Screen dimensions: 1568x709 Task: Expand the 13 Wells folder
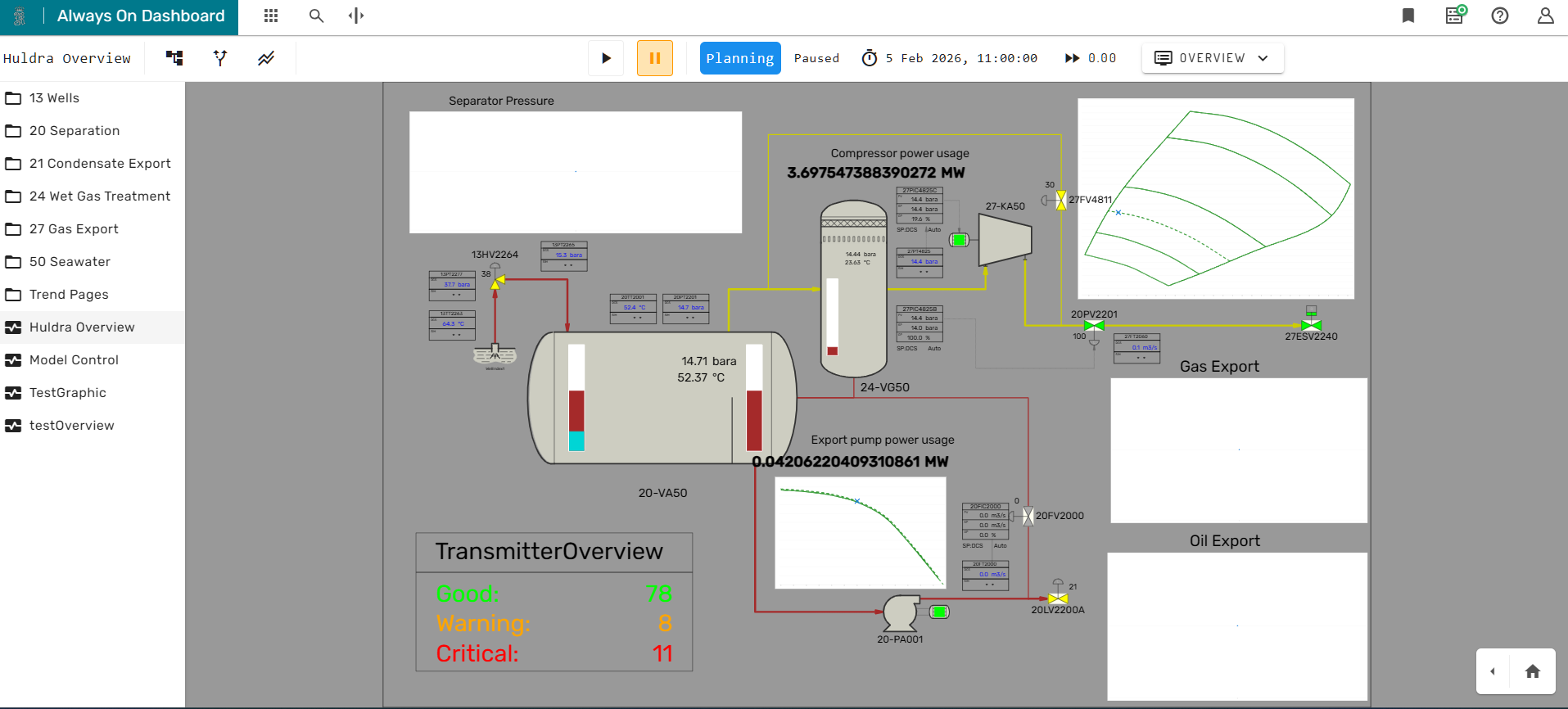pos(54,98)
